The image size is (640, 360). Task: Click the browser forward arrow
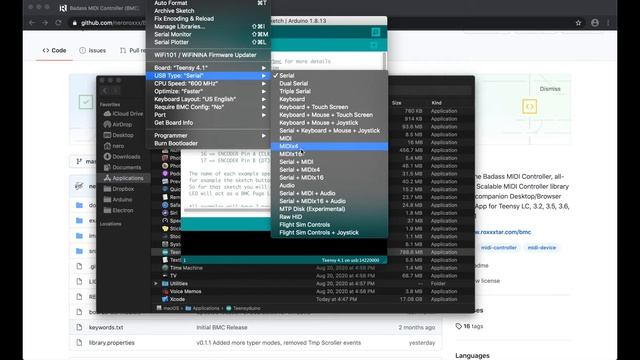[x=45, y=23]
